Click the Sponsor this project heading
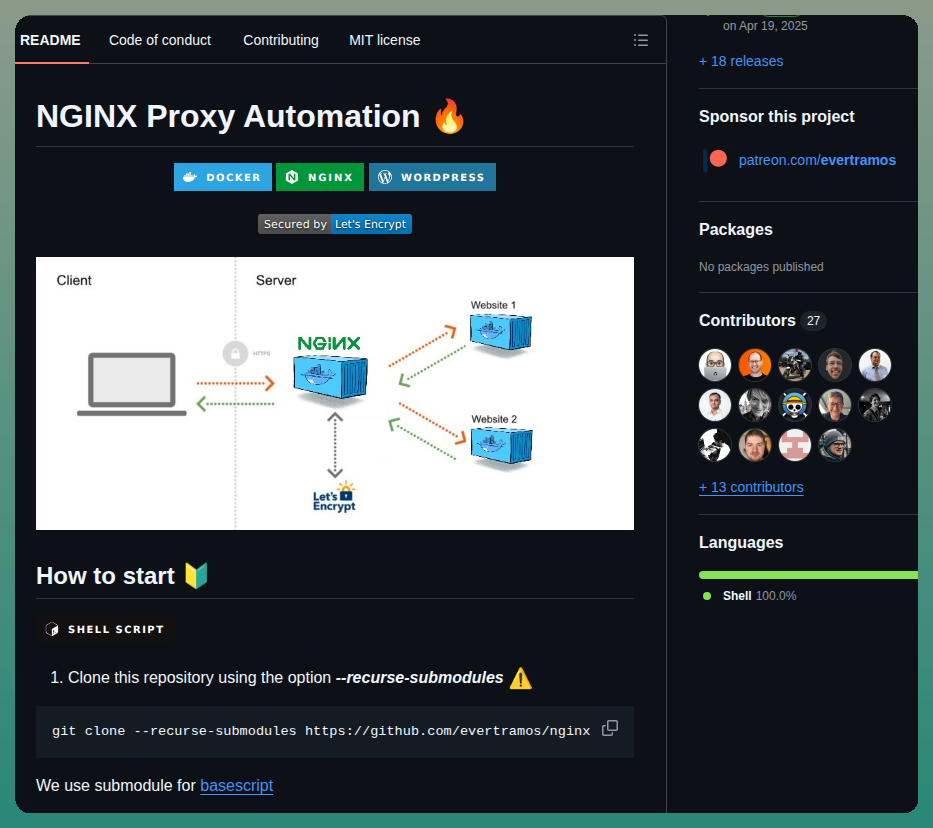Screen dimensions: 933x828 [x=777, y=117]
